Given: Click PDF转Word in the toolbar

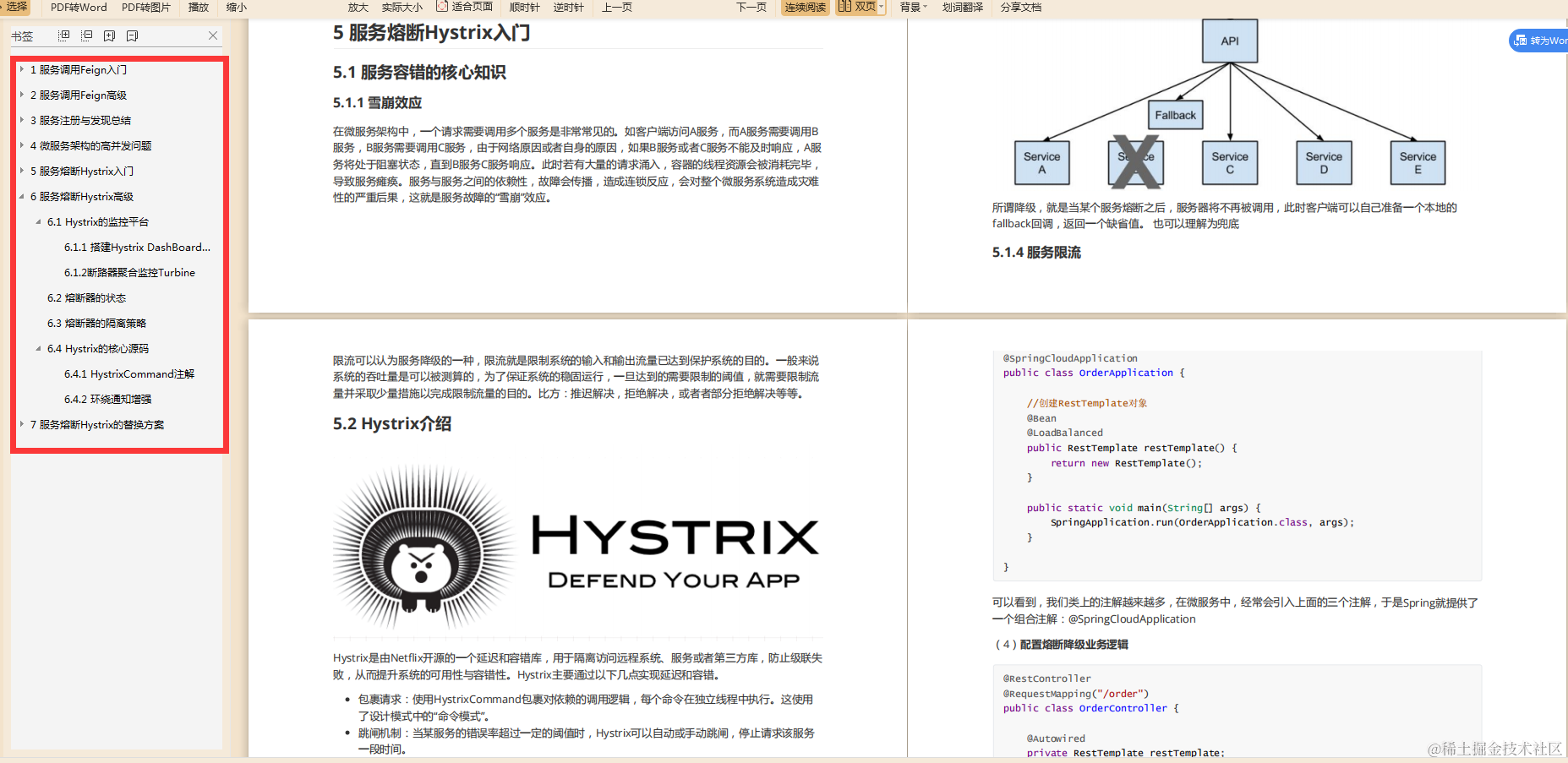Looking at the screenshot, I should pos(79,8).
